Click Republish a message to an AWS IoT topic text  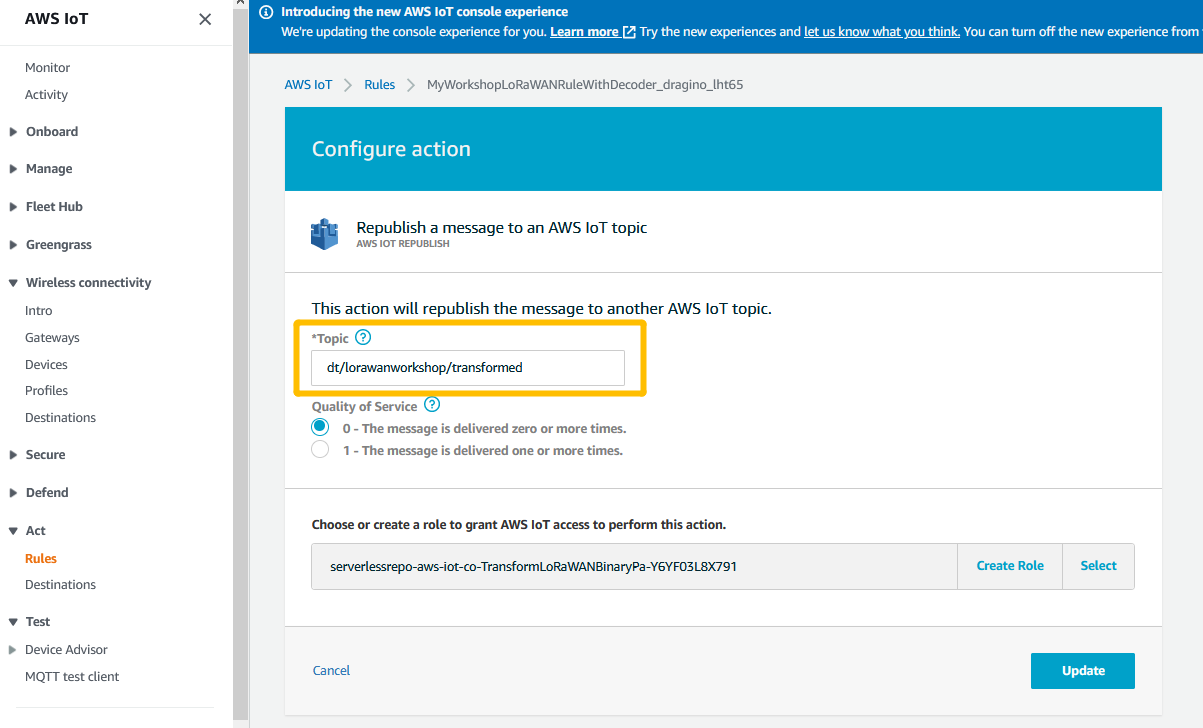pos(502,228)
